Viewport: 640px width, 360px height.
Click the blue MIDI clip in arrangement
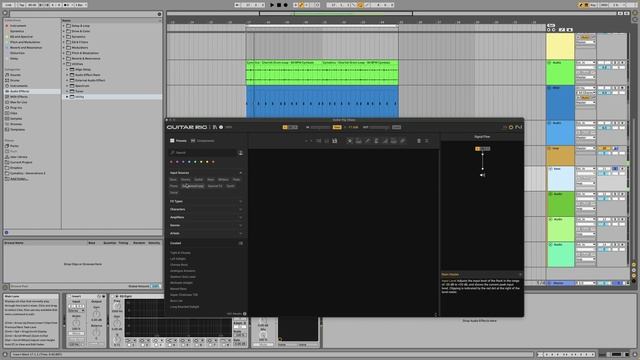(322, 102)
